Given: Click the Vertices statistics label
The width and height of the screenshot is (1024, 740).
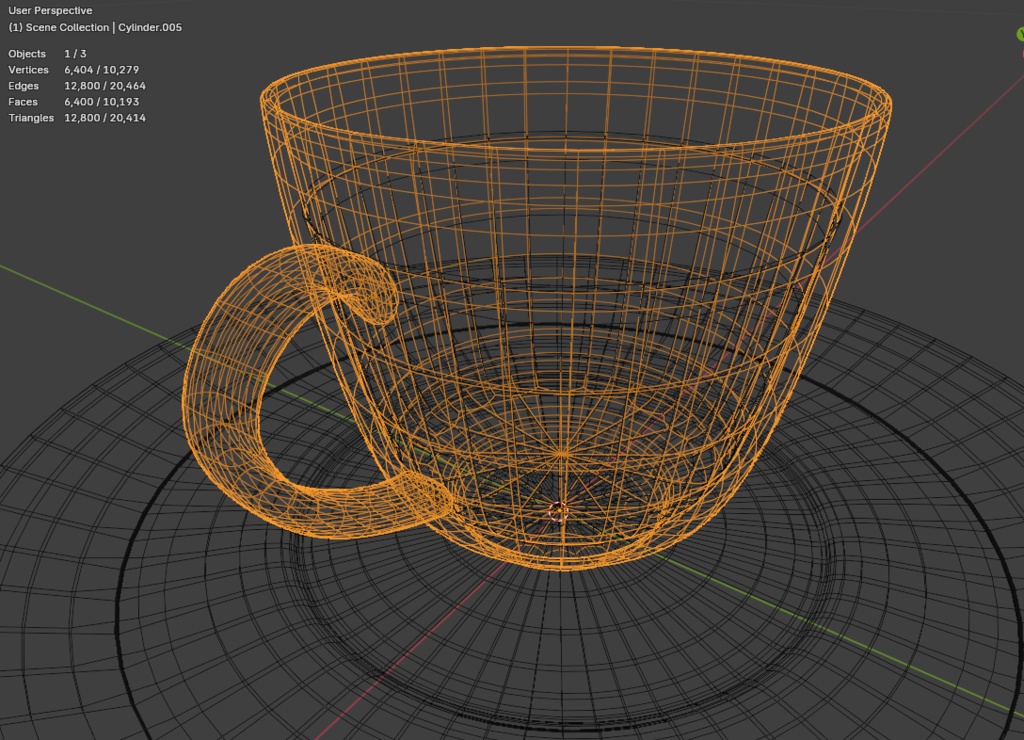Looking at the screenshot, I should pyautogui.click(x=28, y=70).
